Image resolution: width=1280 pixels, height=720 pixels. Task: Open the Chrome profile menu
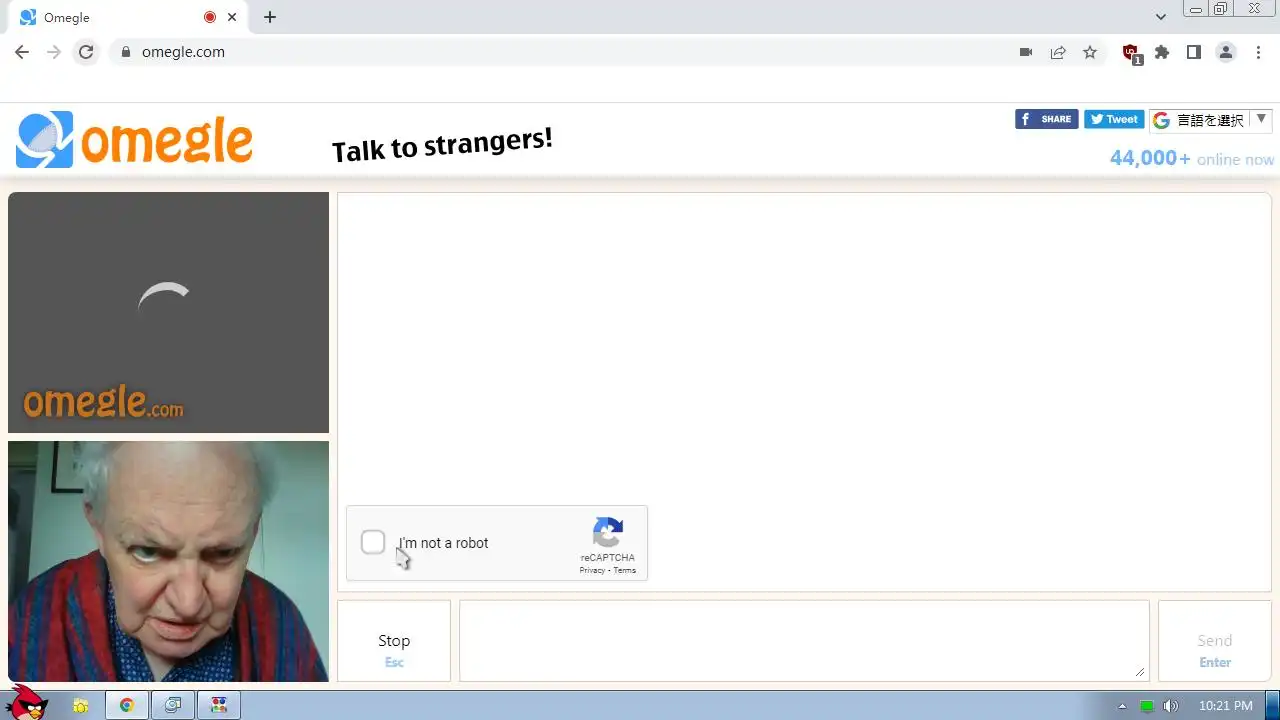[x=1226, y=52]
